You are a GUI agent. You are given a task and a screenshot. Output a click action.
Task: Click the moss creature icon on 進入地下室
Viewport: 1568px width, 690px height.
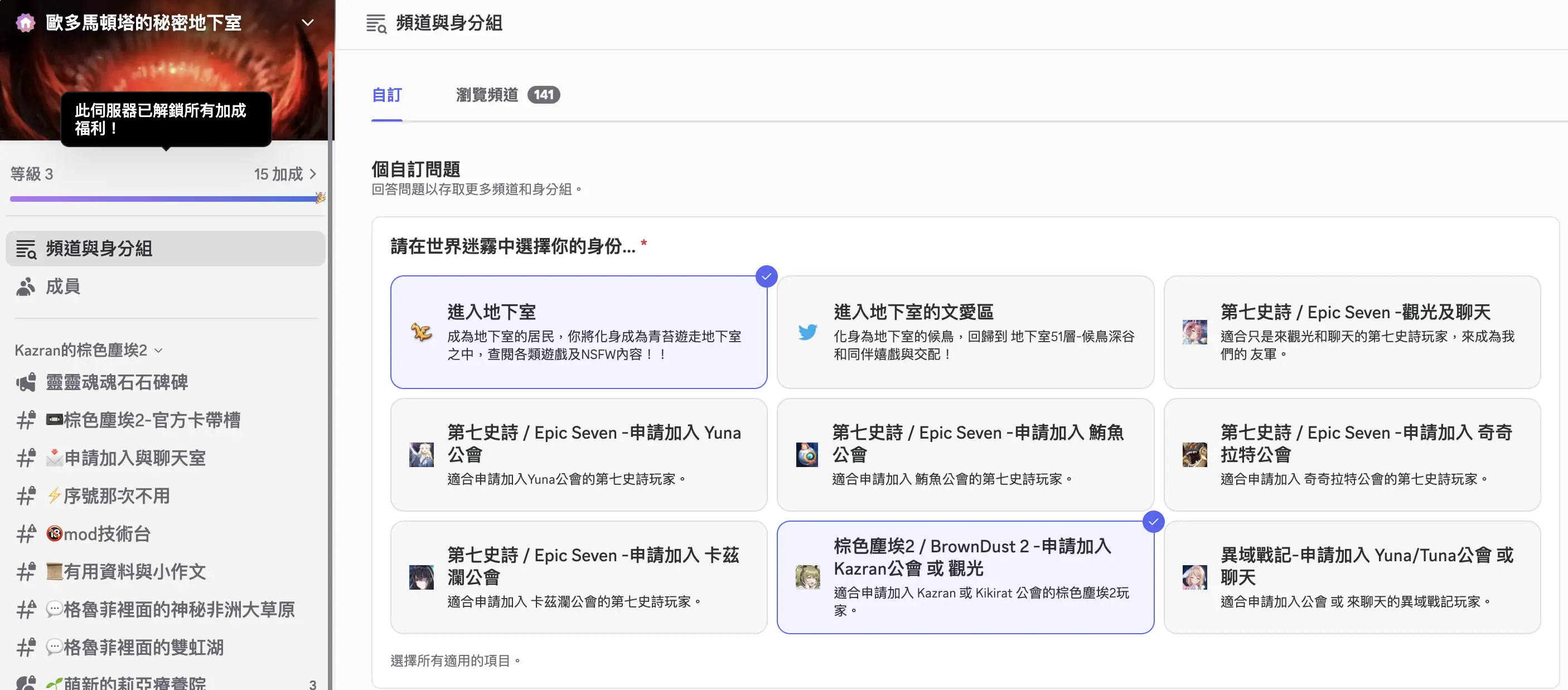point(421,332)
